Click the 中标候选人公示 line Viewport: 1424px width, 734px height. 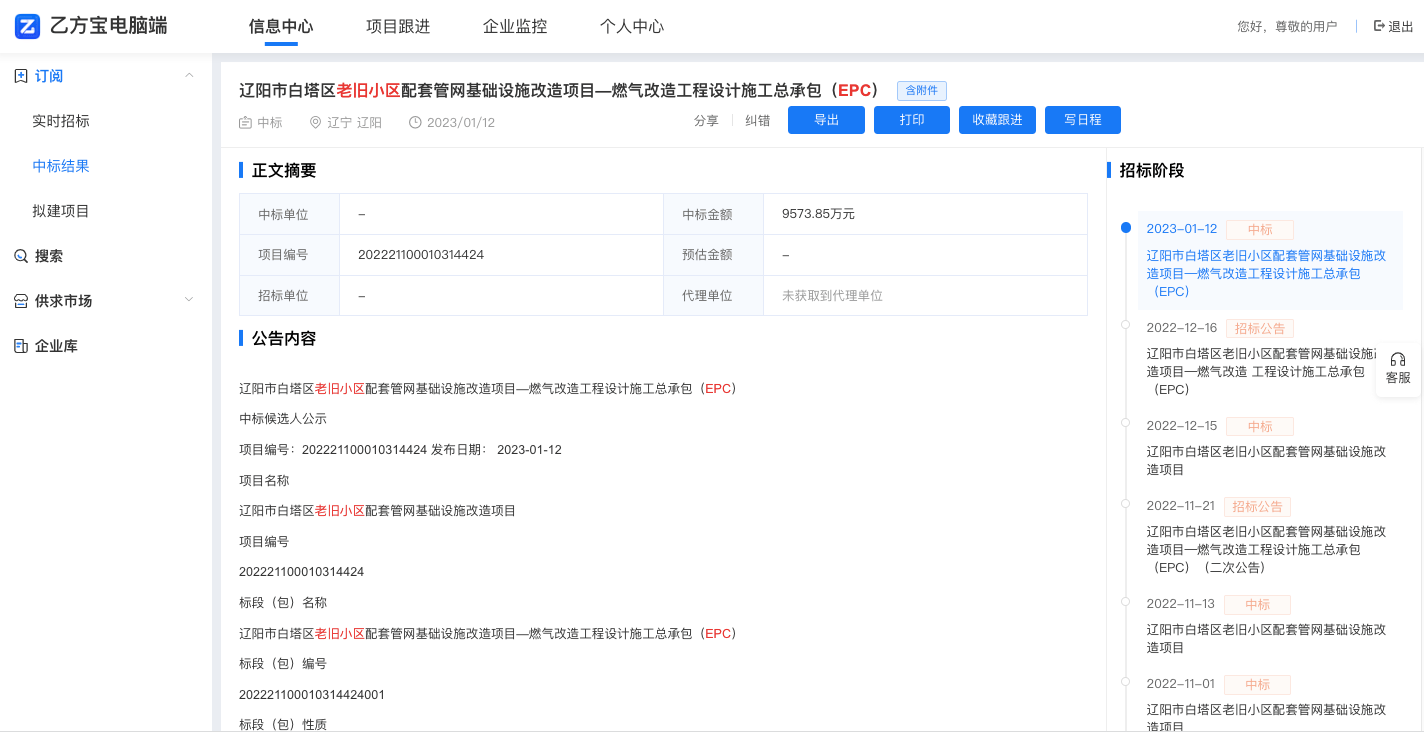tap(283, 419)
